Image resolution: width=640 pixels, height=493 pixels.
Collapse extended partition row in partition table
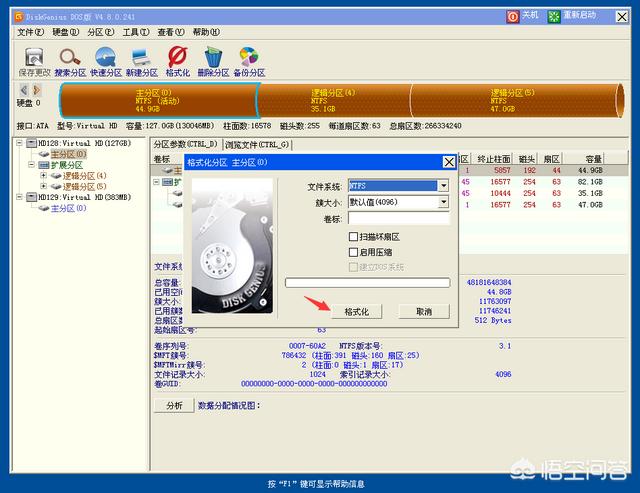[156, 182]
